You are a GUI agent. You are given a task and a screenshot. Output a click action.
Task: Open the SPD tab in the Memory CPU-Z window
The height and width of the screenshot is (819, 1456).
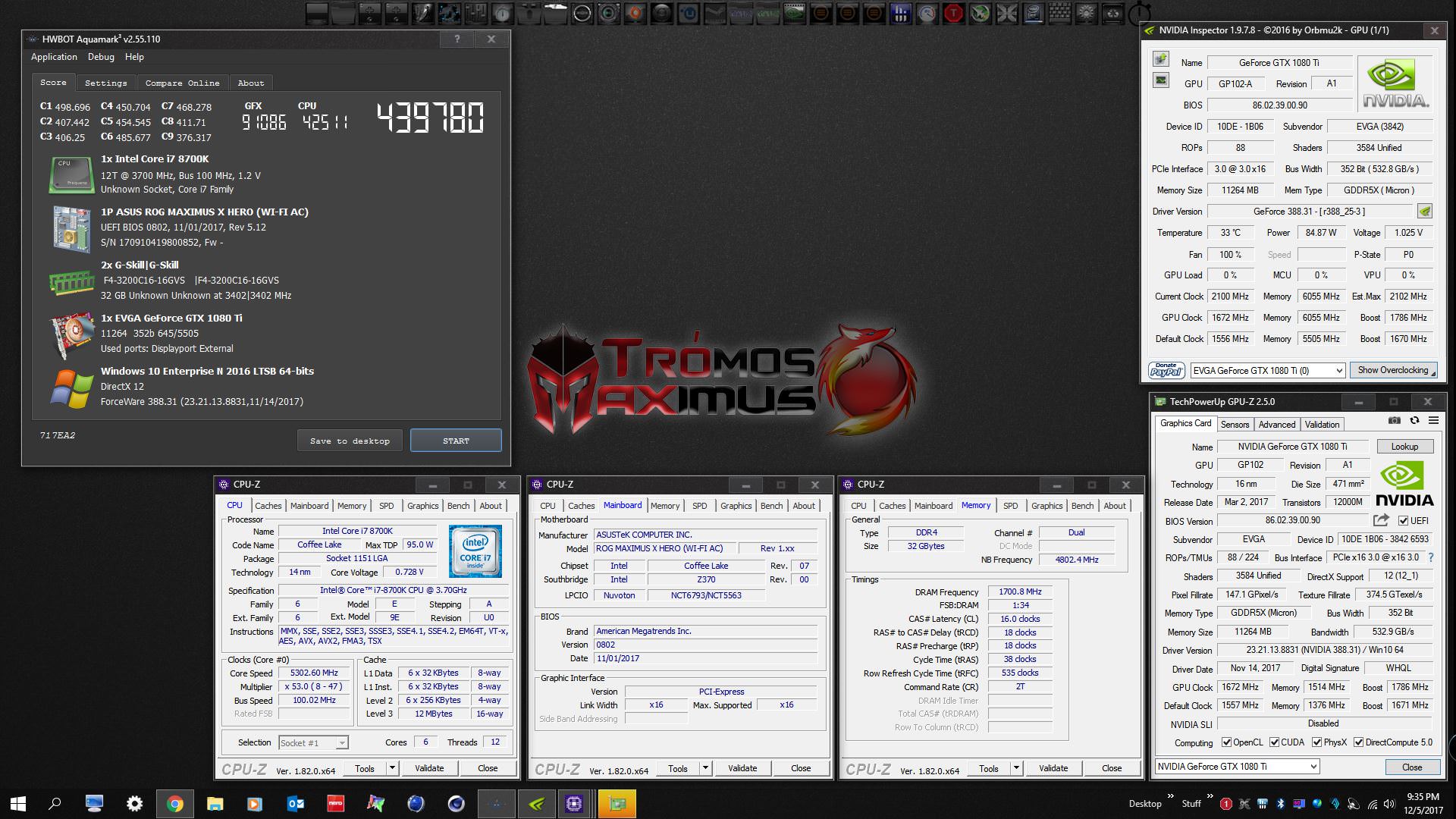tap(1011, 505)
